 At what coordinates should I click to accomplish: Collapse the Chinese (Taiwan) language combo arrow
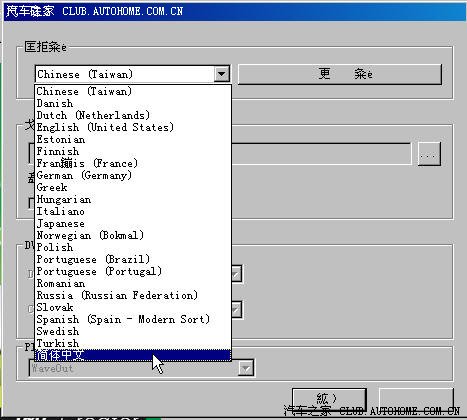pyautogui.click(x=222, y=74)
